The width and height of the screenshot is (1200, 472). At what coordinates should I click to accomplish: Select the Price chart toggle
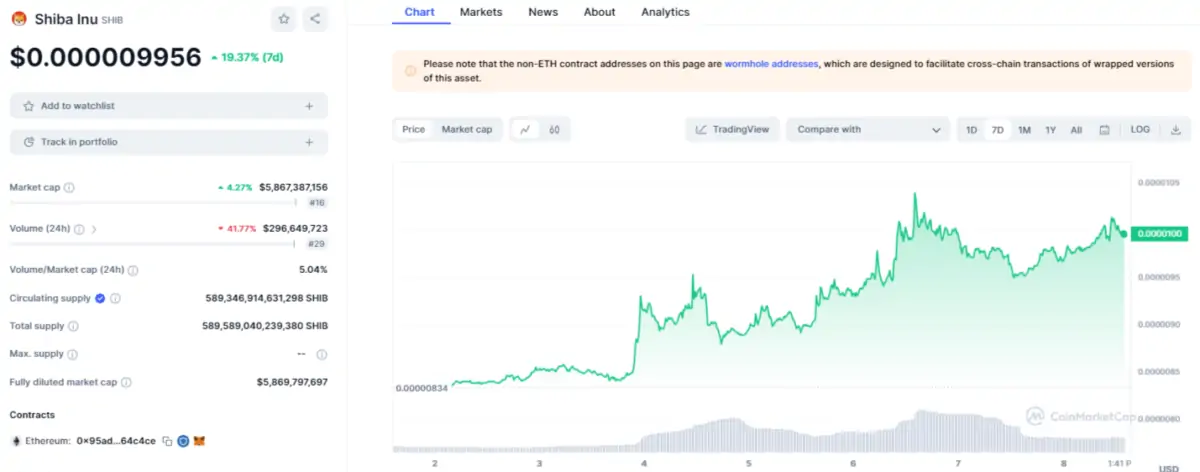(413, 129)
